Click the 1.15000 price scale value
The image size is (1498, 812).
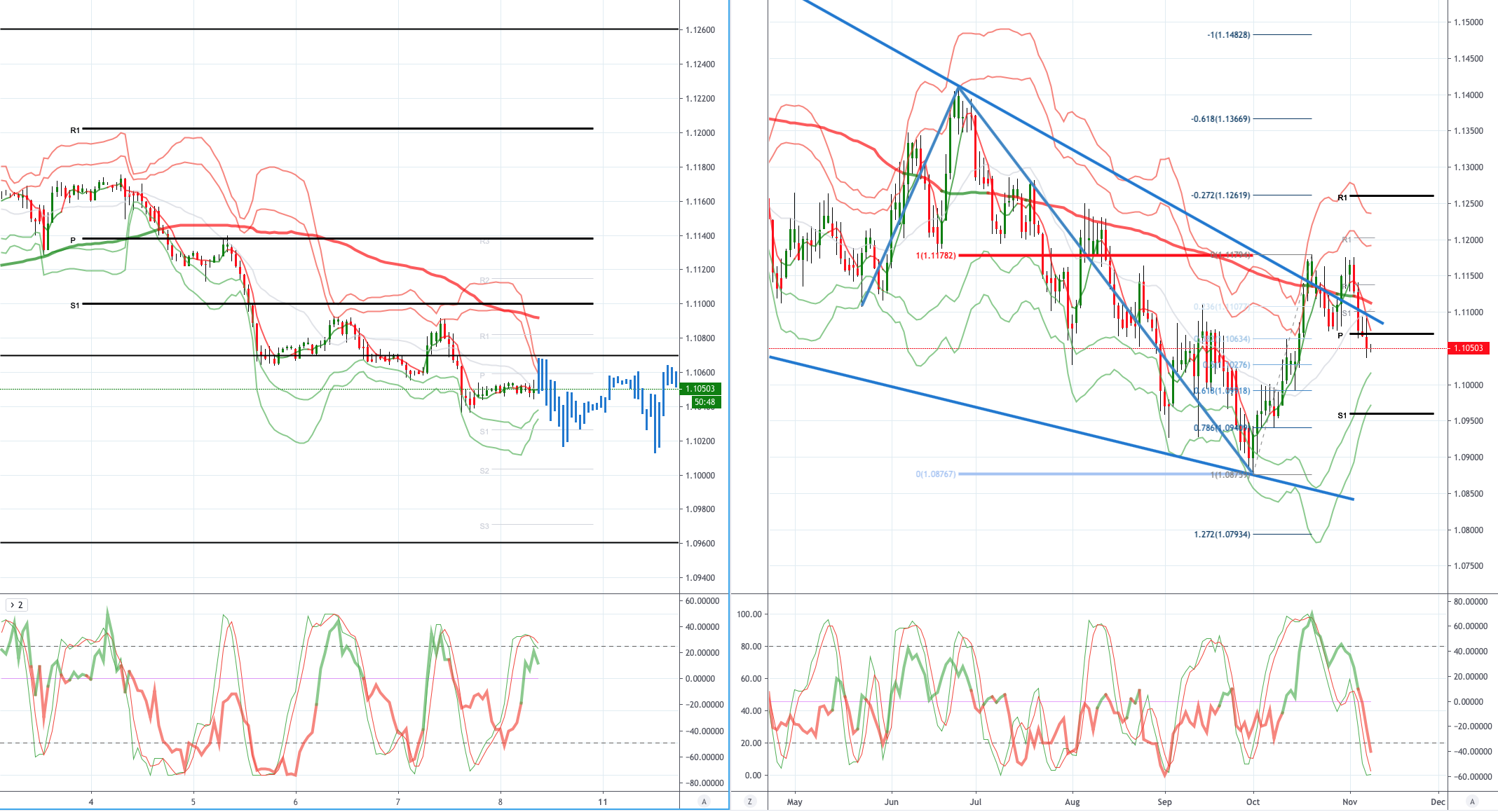1469,22
